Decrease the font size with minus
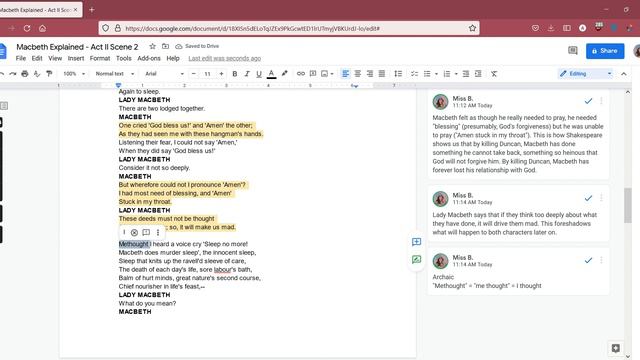 (194, 74)
